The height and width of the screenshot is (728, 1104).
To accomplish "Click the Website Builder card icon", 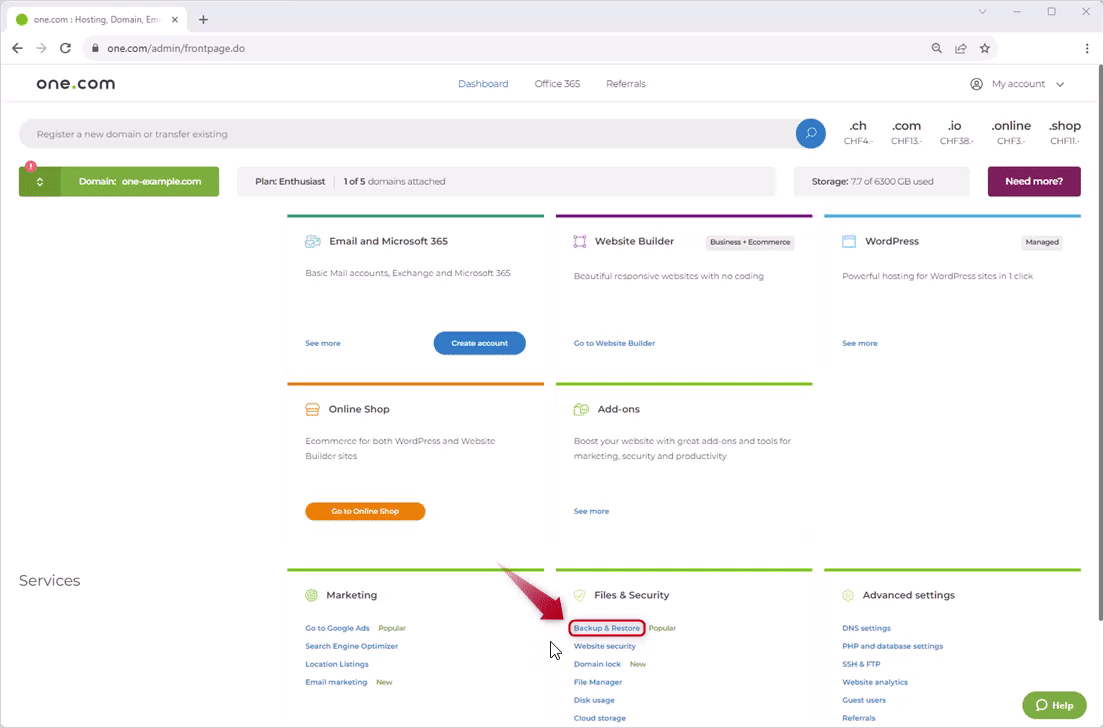I will click(x=580, y=241).
